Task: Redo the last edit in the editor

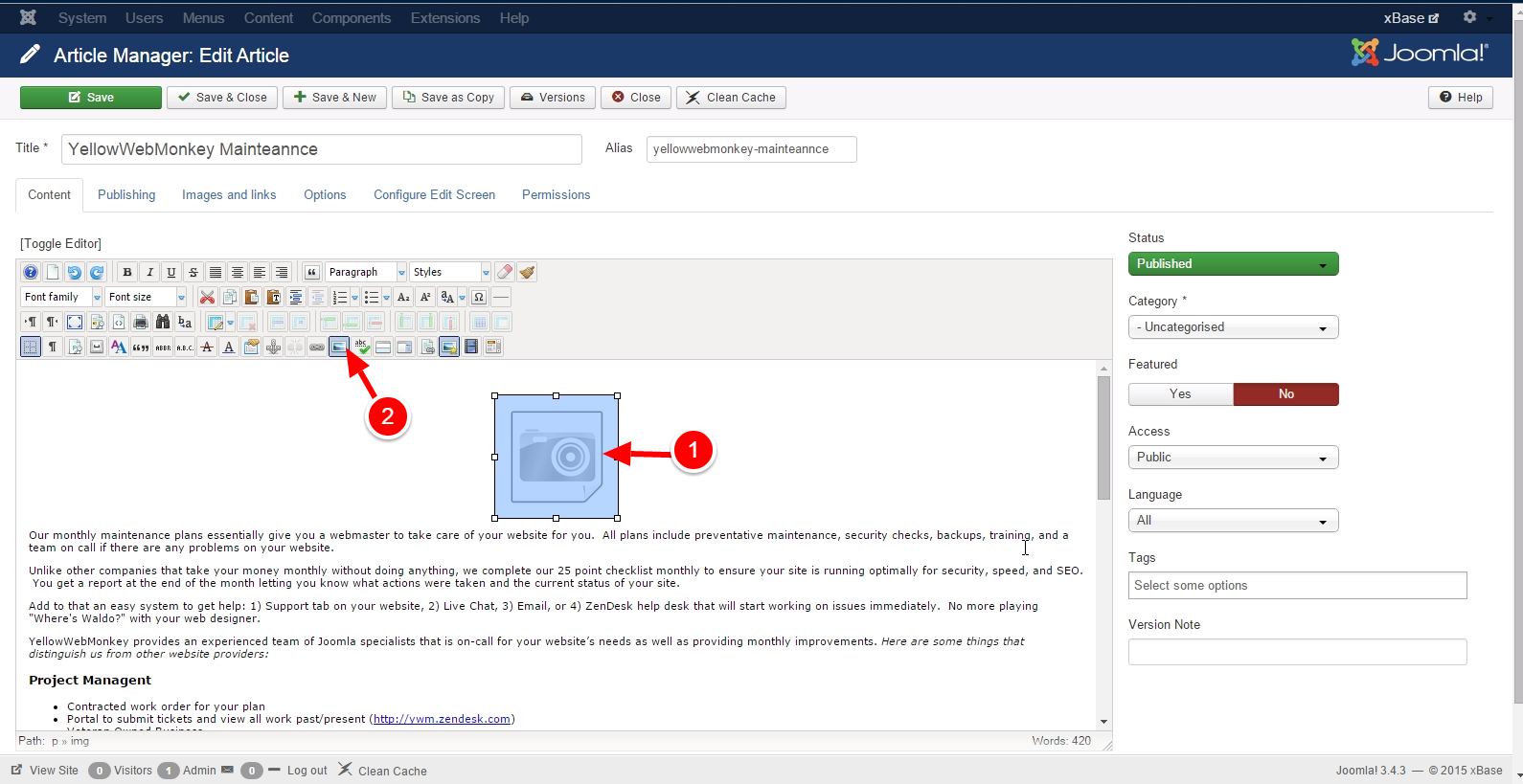Action: [97, 272]
